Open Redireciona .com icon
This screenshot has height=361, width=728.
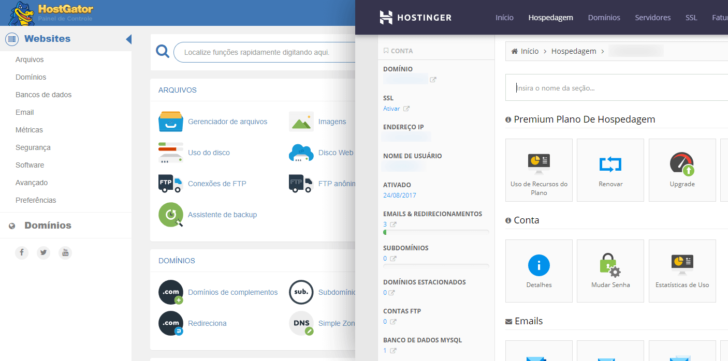[170, 323]
